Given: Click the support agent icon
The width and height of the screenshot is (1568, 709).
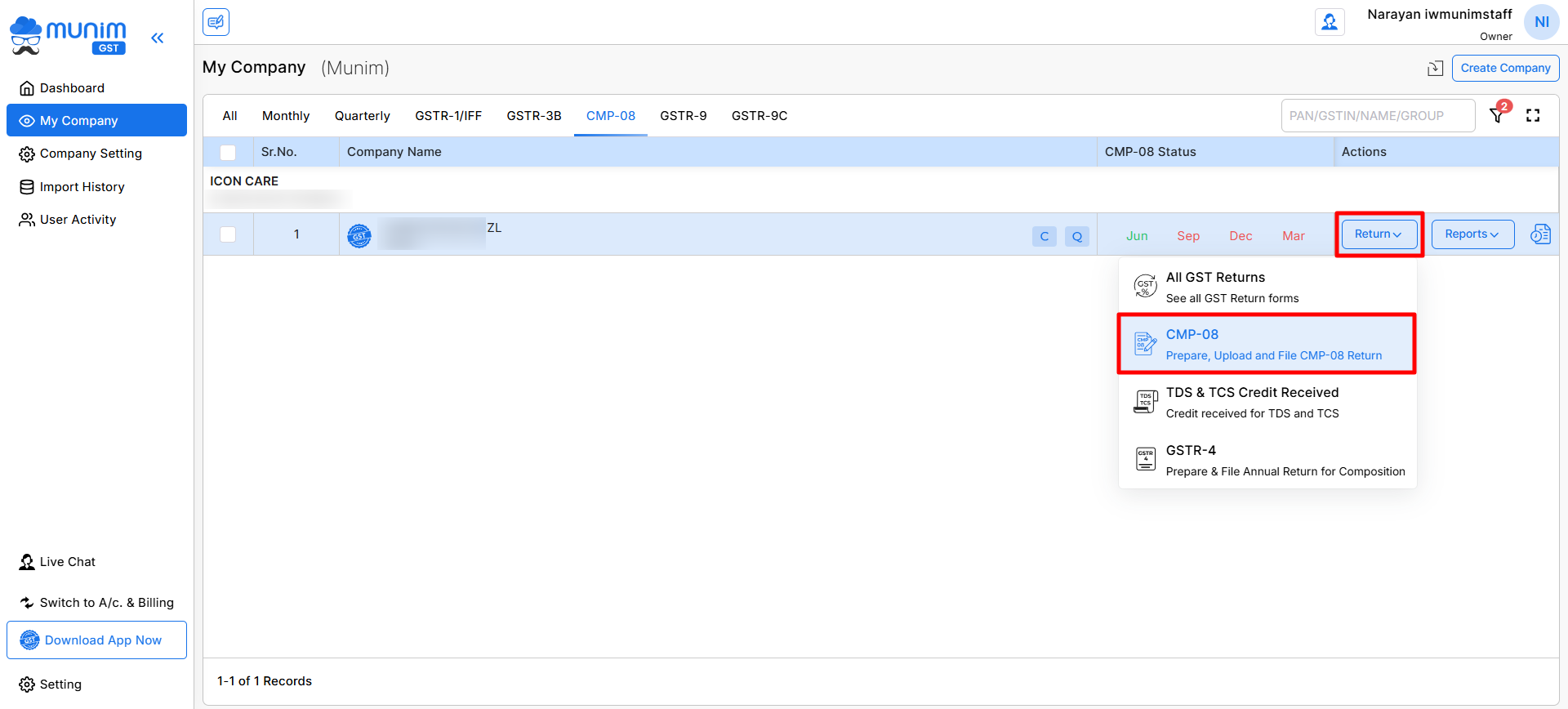Looking at the screenshot, I should point(1330,22).
